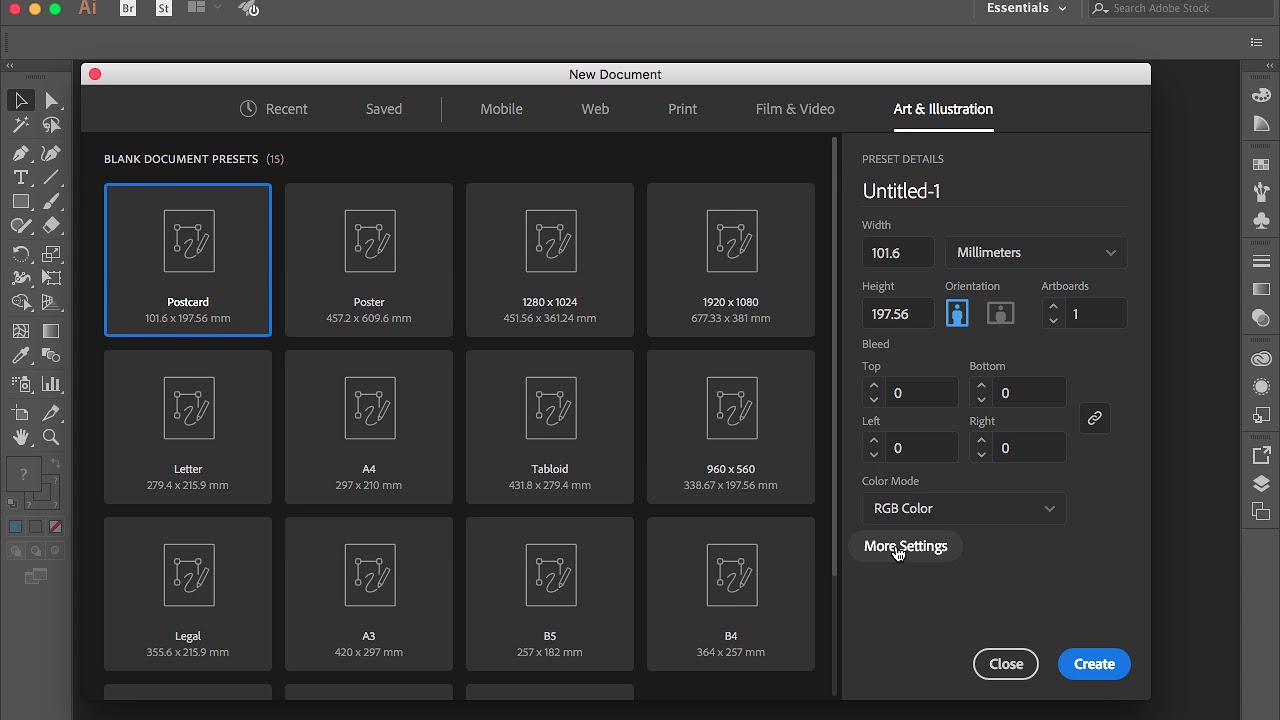Select the Line Segment tool
This screenshot has height=720, width=1280.
(x=52, y=177)
